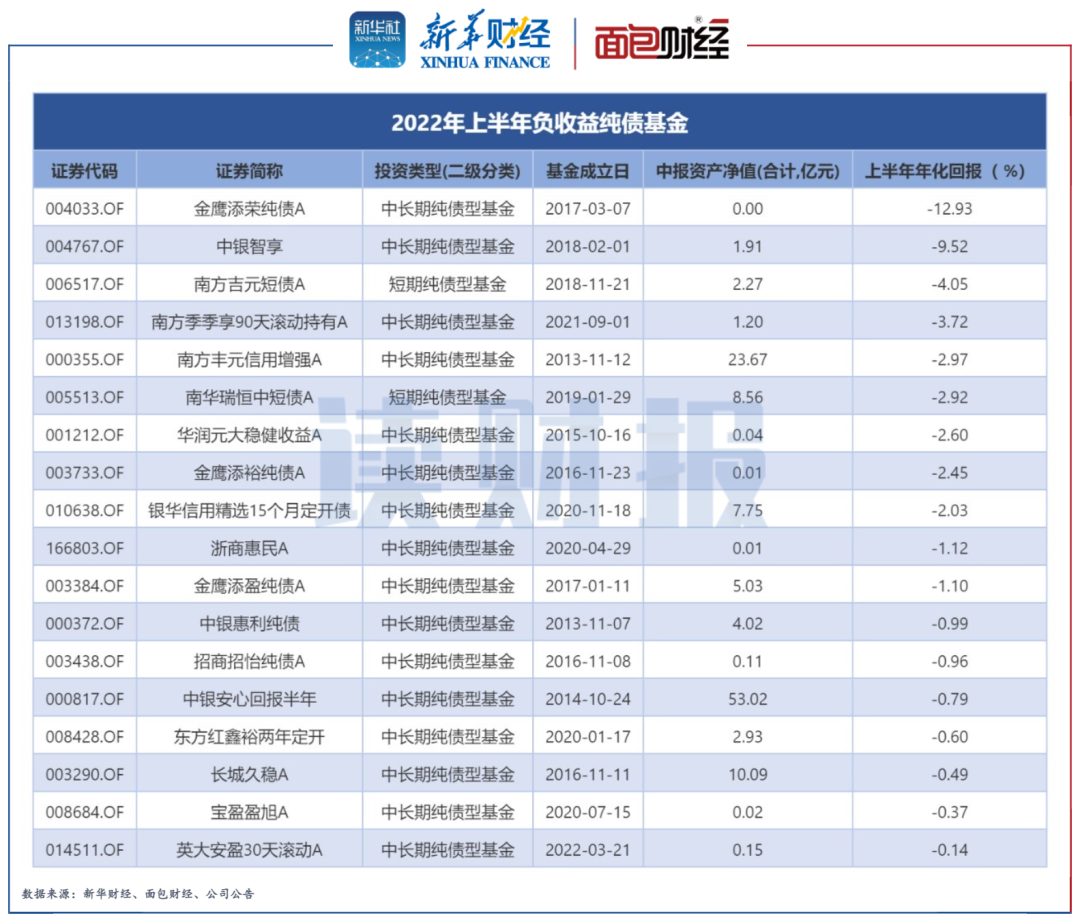Select fund name 中银安心回报半年
The width and height of the screenshot is (1080, 922).
[x=249, y=700]
